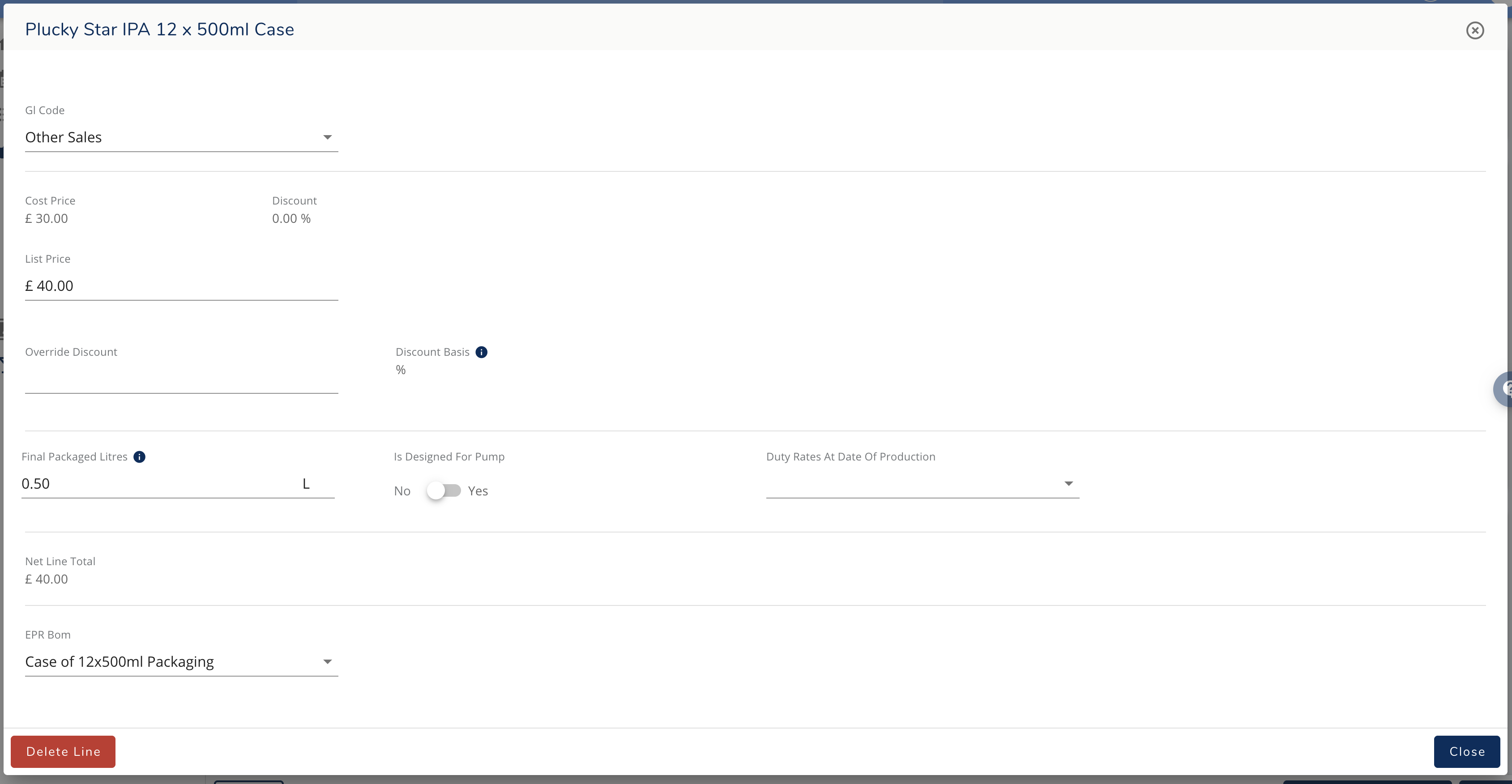The image size is (1512, 784).
Task: Dismiss the dialog using the circular X icon
Action: pyautogui.click(x=1475, y=30)
